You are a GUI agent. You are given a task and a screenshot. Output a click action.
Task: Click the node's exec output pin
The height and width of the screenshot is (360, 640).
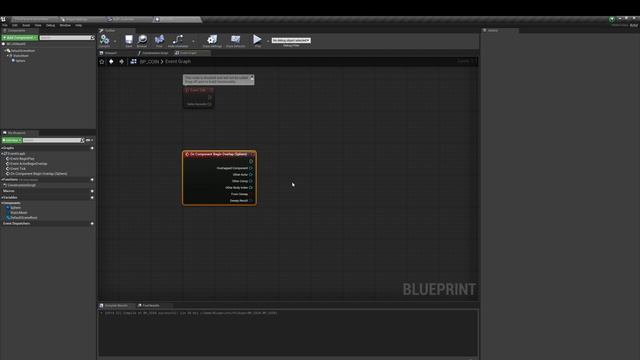(251, 161)
